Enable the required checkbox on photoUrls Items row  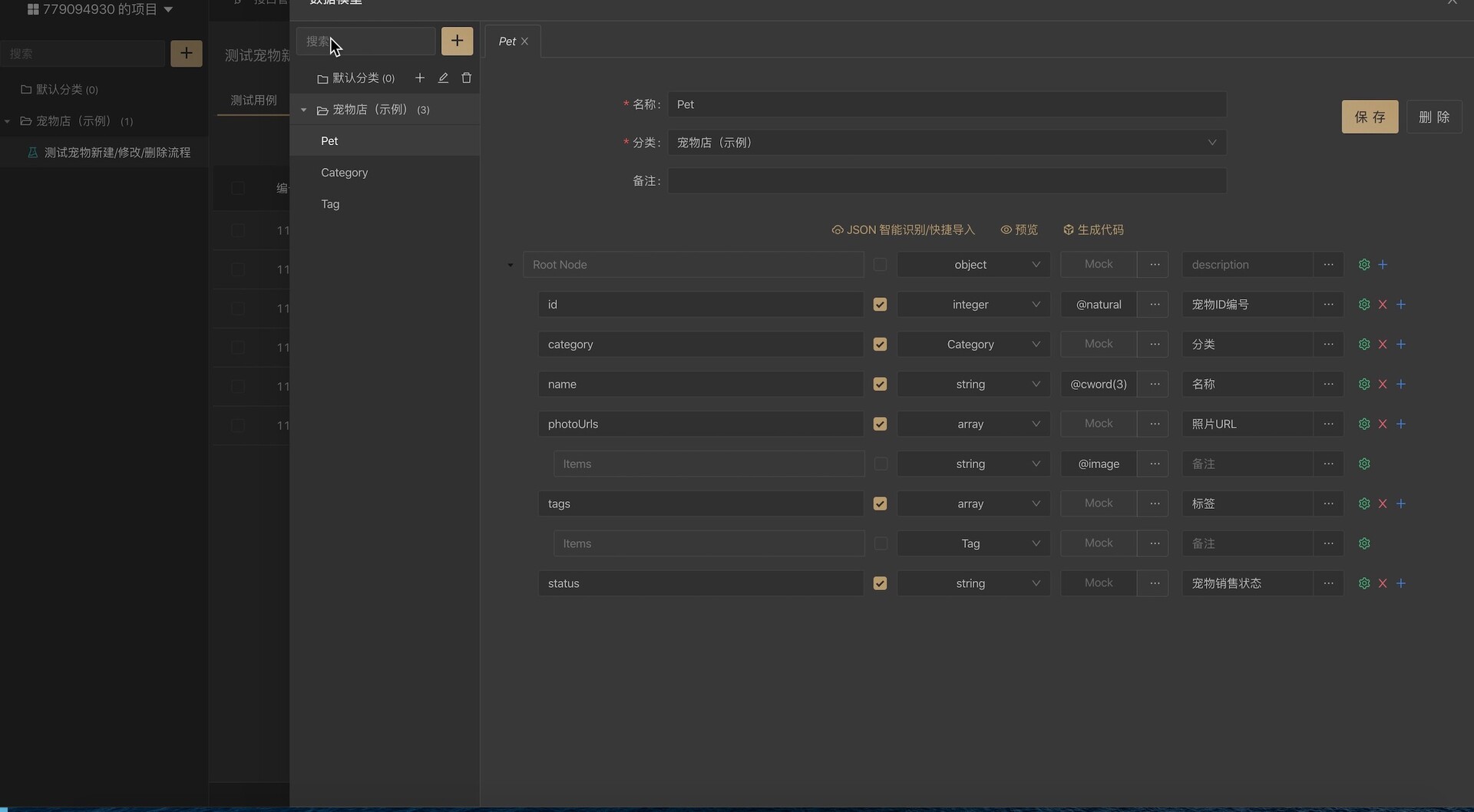(881, 464)
